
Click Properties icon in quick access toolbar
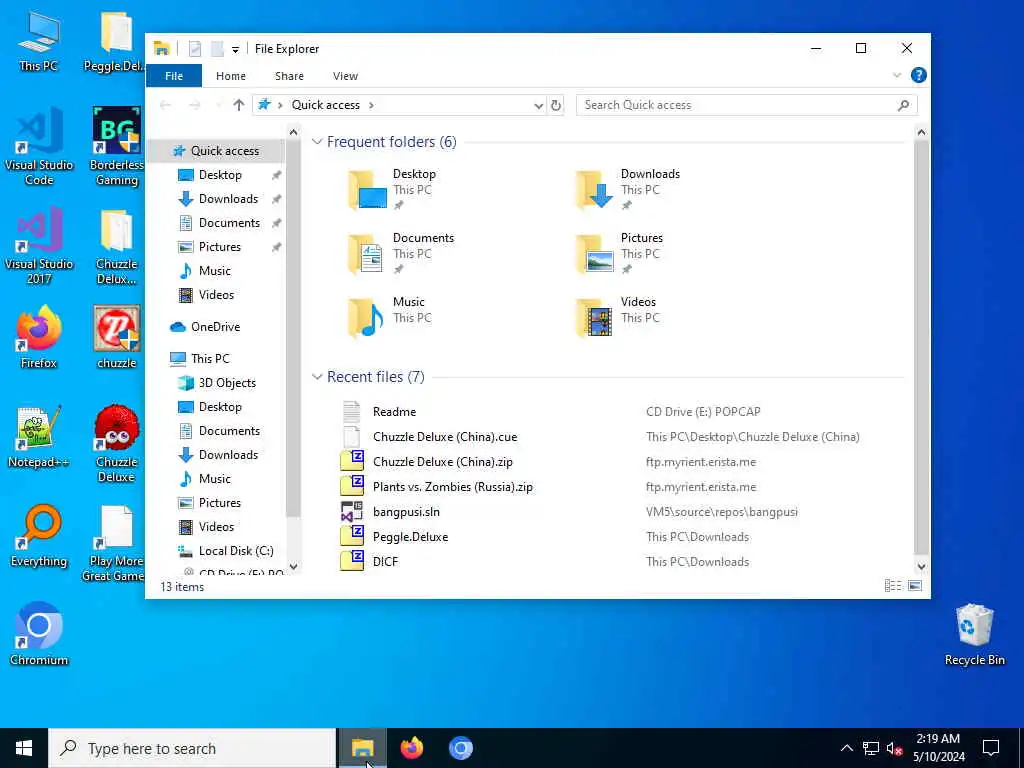(x=195, y=48)
